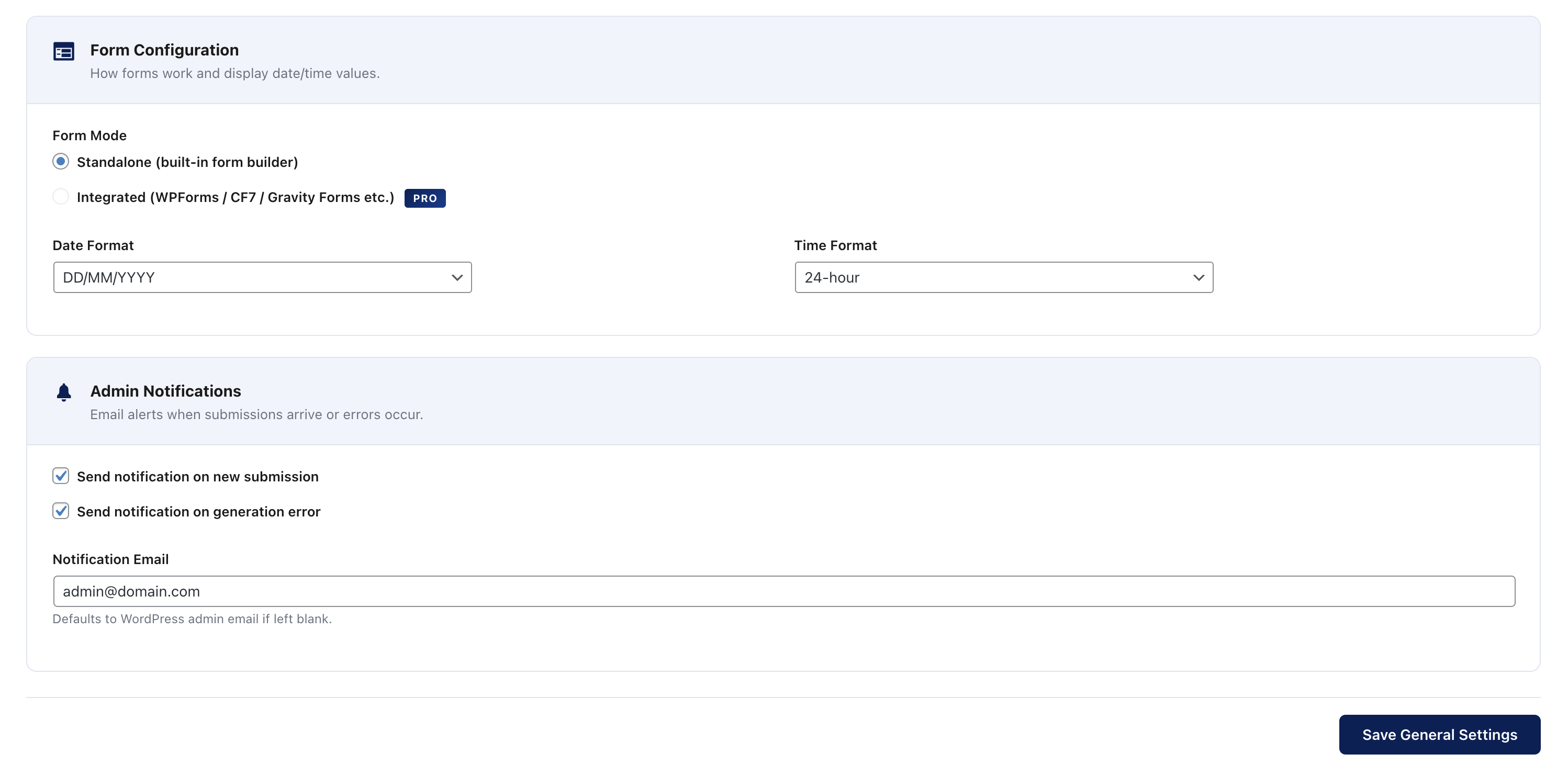This screenshot has height=765, width=1568.
Task: Switch 24-hour to a different time format
Action: [x=1003, y=277]
